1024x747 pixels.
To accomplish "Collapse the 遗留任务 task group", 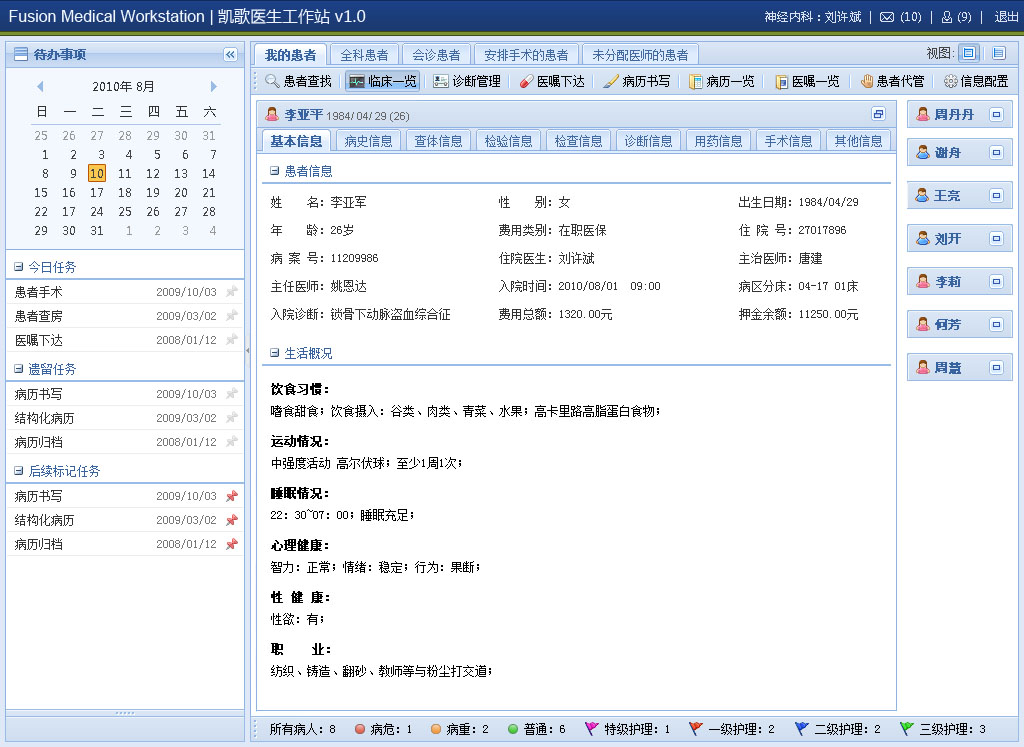I will 19,369.
